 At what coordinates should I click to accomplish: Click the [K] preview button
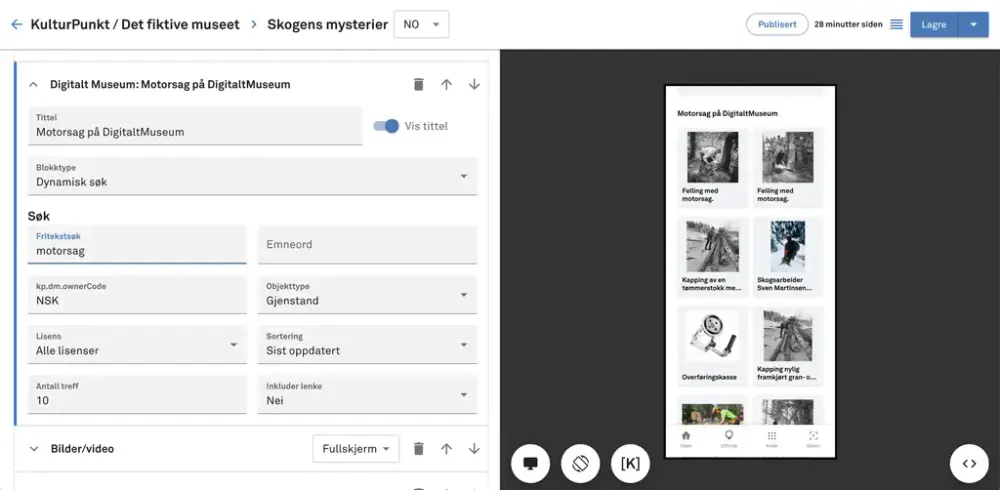pyautogui.click(x=630, y=463)
